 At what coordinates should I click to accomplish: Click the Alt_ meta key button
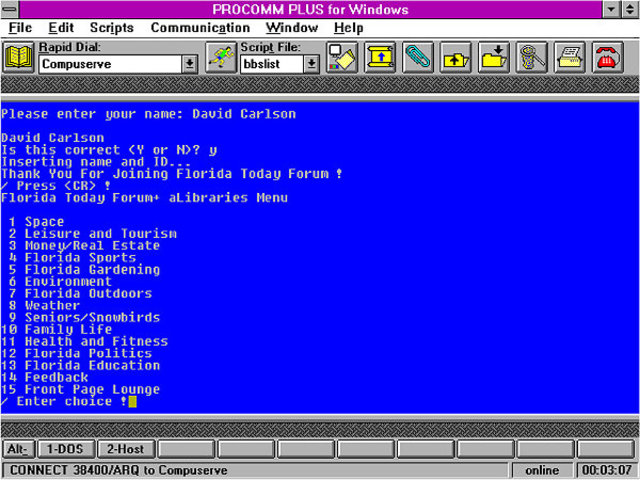tap(18, 449)
